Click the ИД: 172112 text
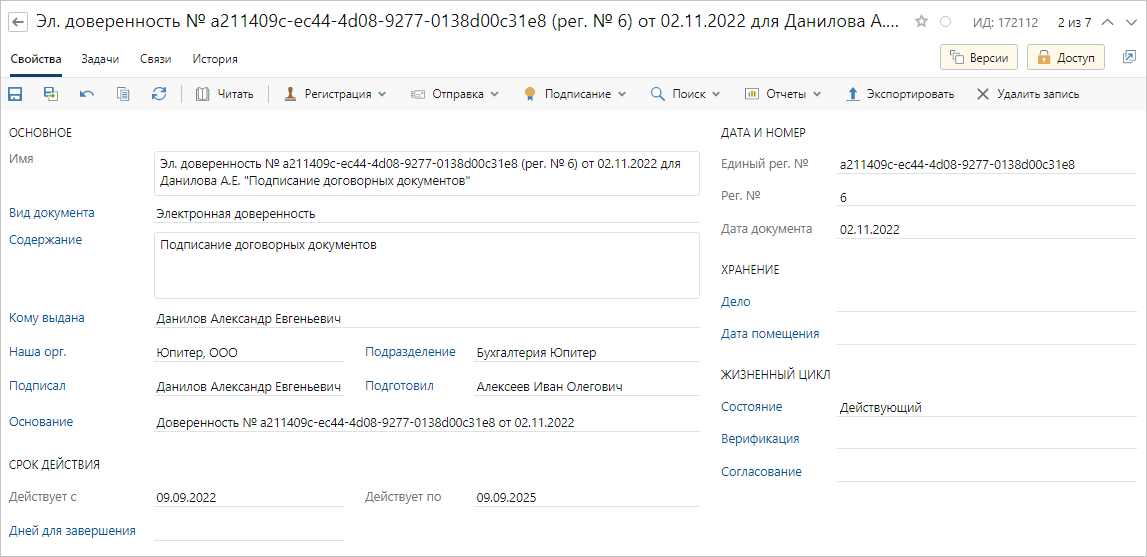Screen dimensions: 1147x557 [1006, 22]
